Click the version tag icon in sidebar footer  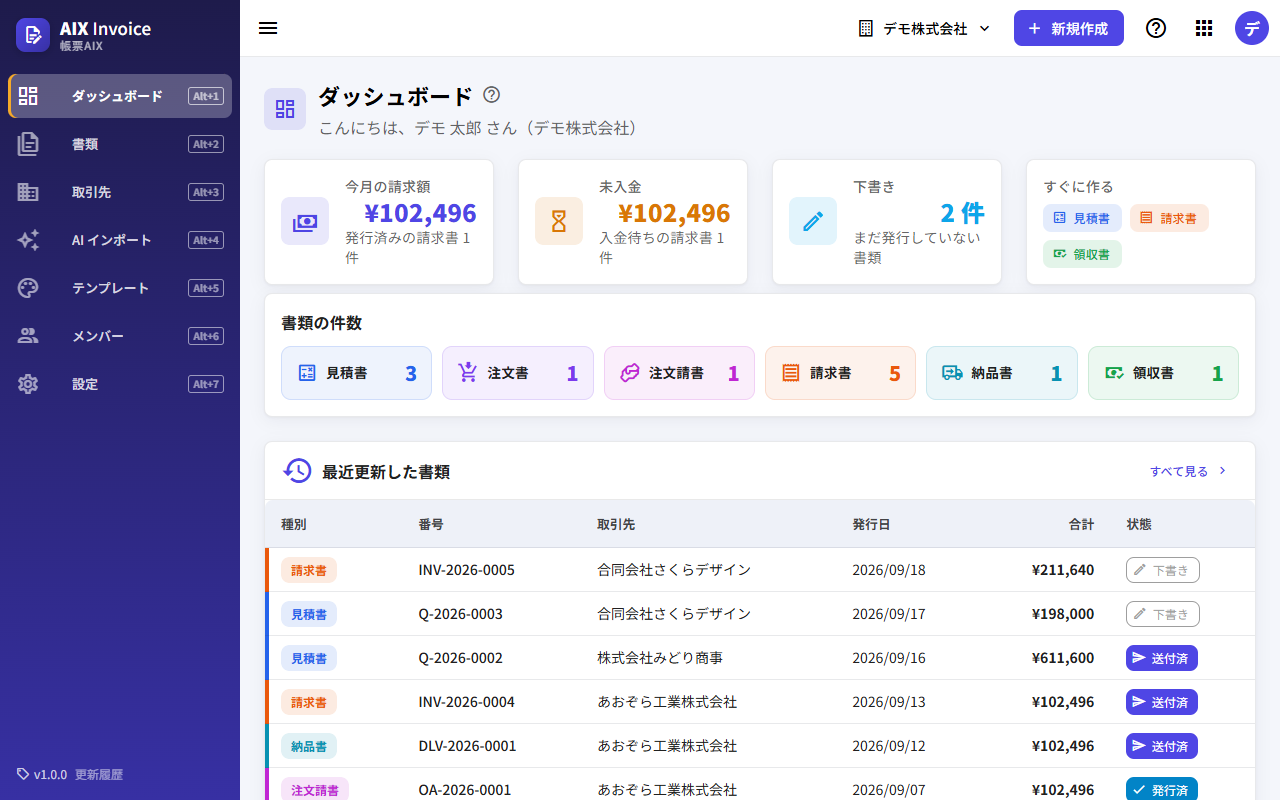[x=23, y=774]
